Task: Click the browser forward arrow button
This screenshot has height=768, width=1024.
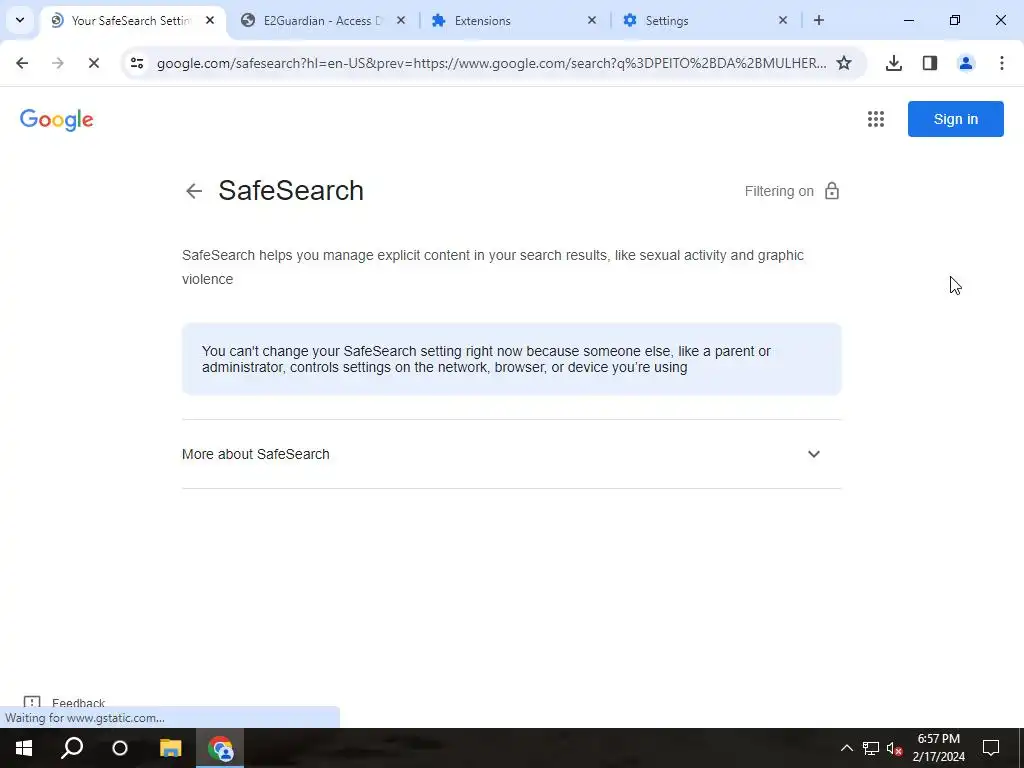Action: coord(58,63)
